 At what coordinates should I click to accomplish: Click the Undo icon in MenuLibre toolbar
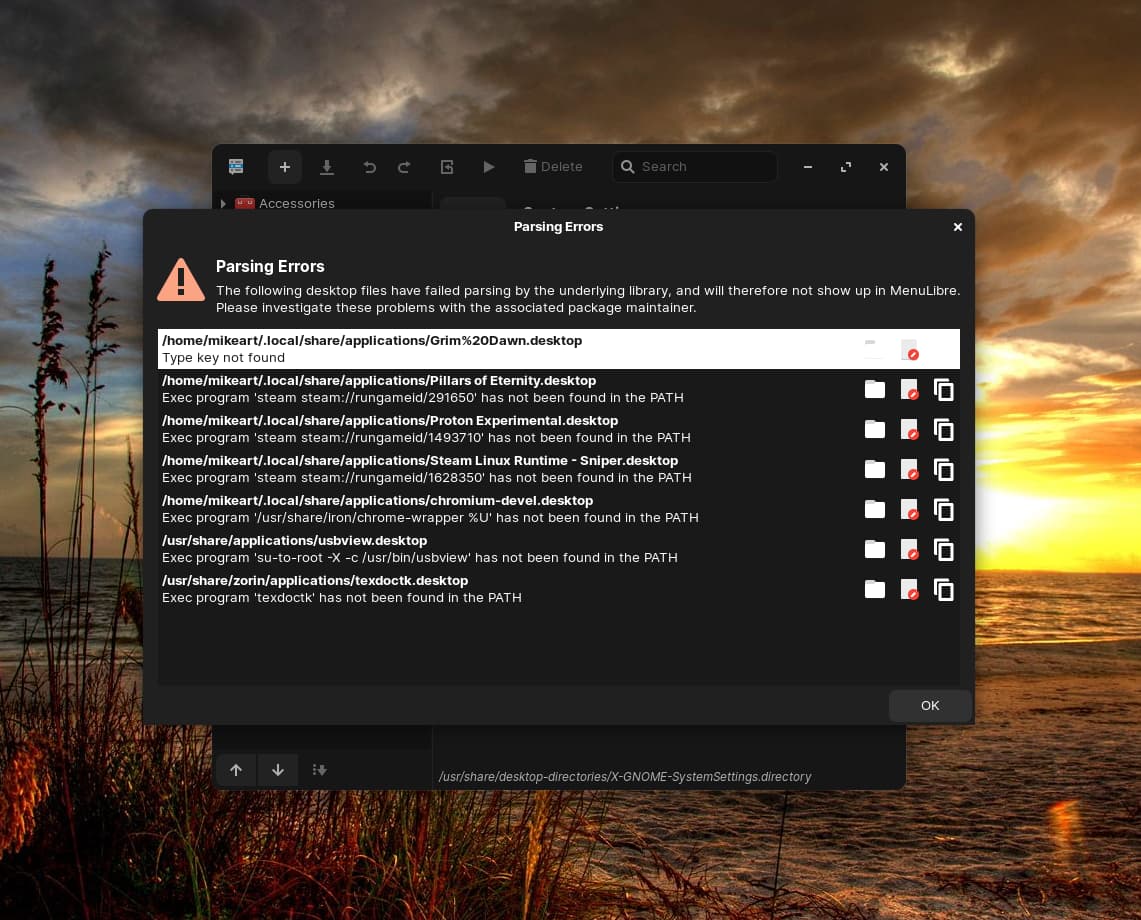[370, 167]
